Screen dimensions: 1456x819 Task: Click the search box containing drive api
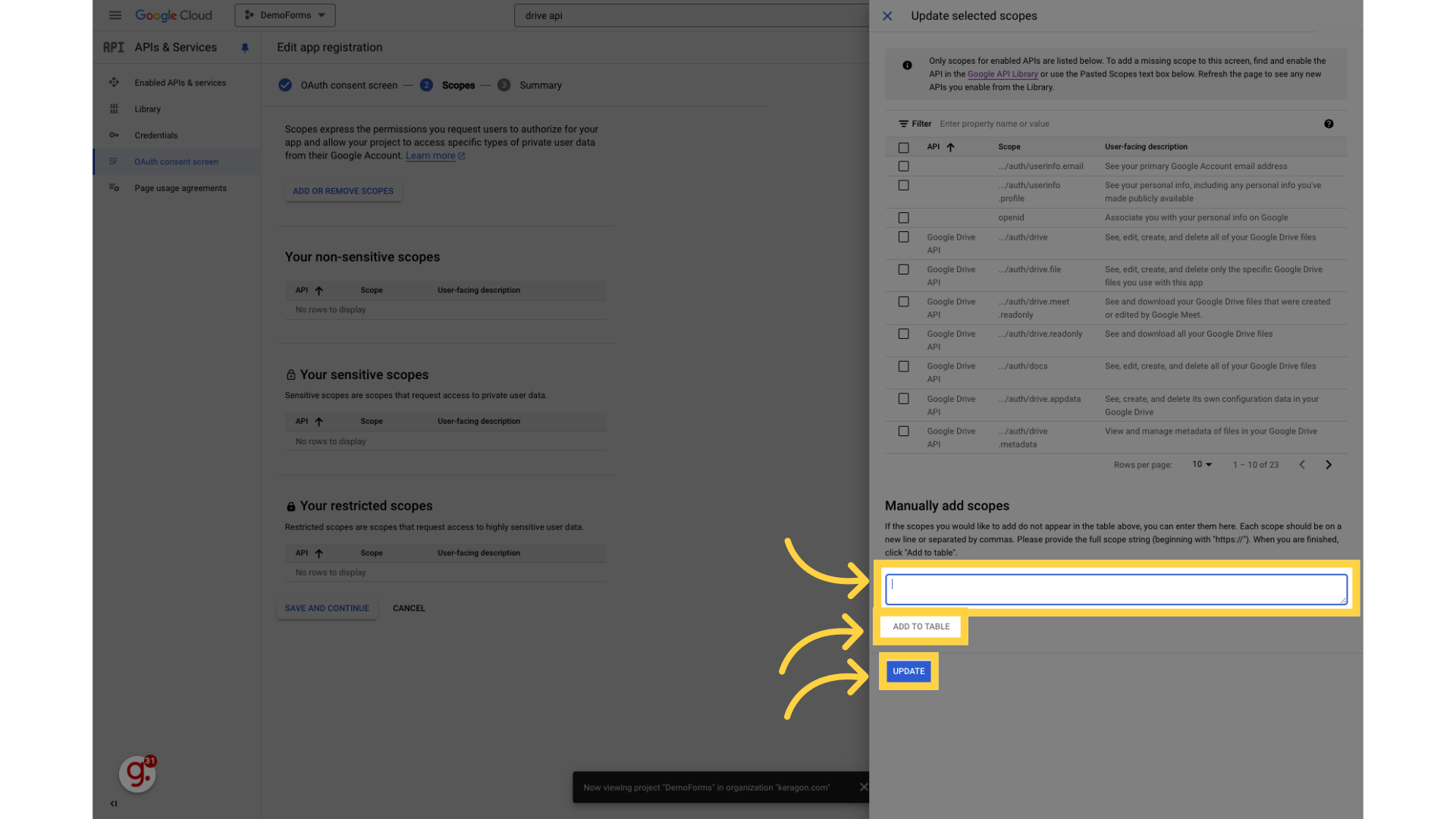692,15
